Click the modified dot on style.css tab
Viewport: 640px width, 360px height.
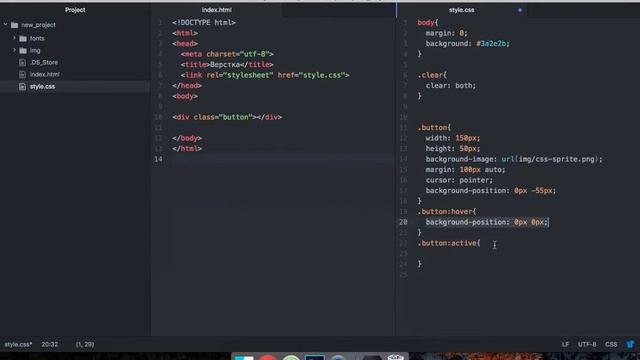[x=520, y=10]
